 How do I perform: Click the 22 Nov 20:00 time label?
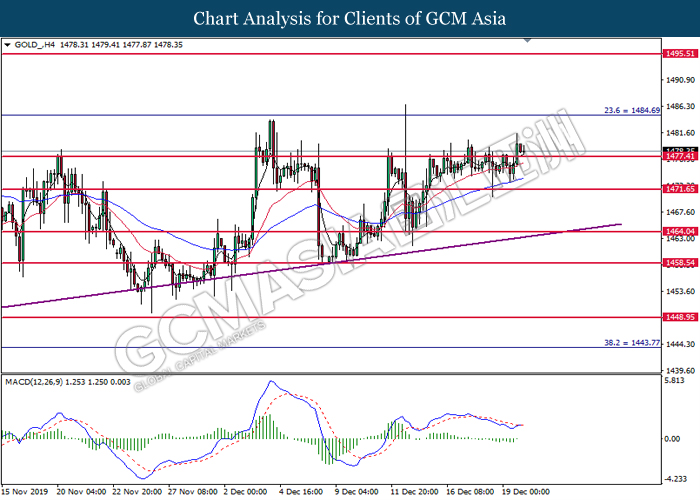tap(137, 492)
